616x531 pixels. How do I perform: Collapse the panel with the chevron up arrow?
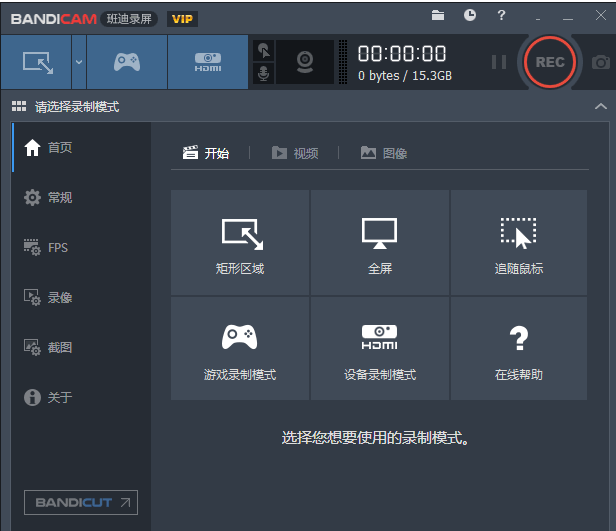click(601, 106)
